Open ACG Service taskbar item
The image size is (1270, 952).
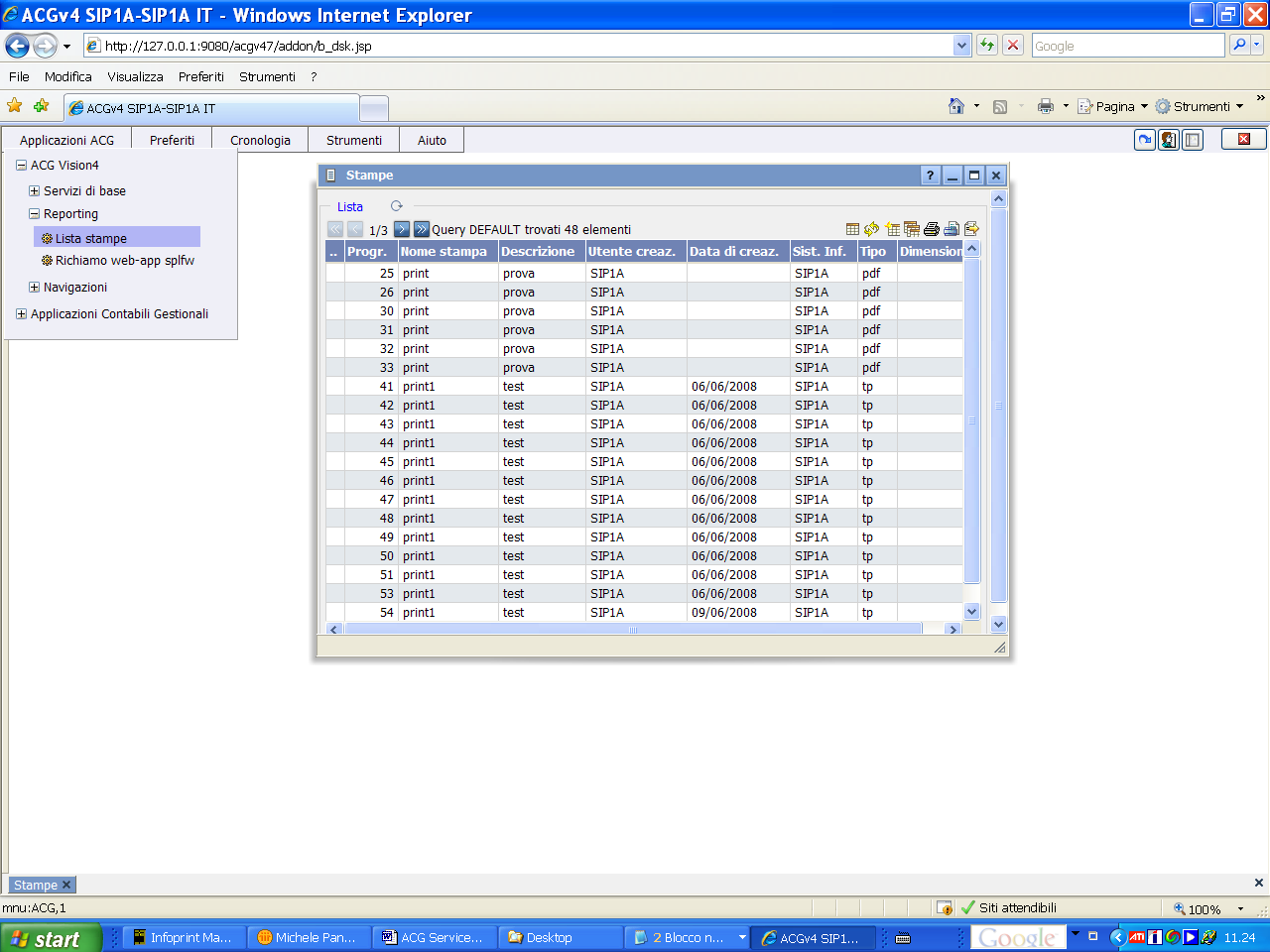pos(434,937)
